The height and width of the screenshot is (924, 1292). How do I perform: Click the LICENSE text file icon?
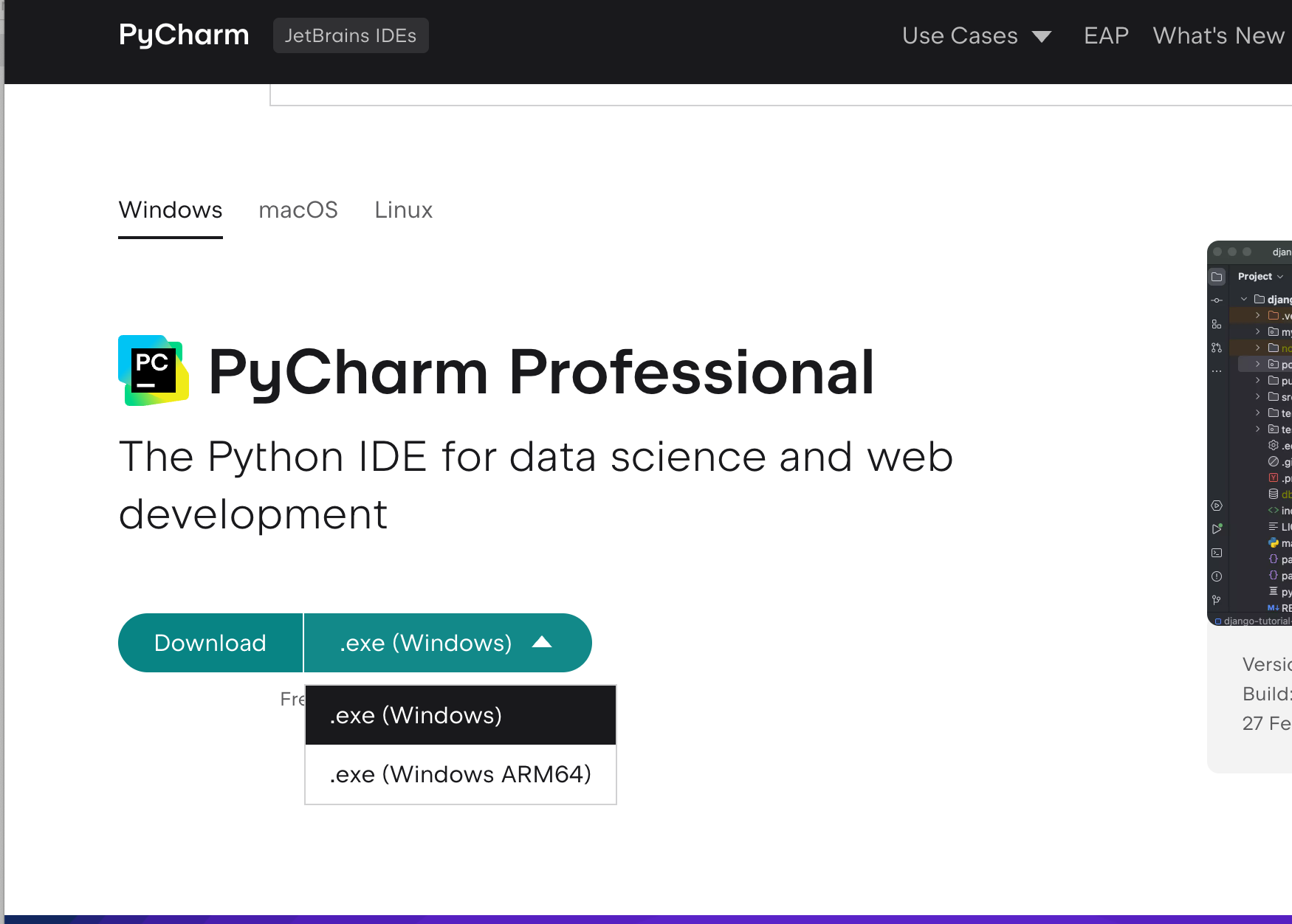coord(1274,526)
